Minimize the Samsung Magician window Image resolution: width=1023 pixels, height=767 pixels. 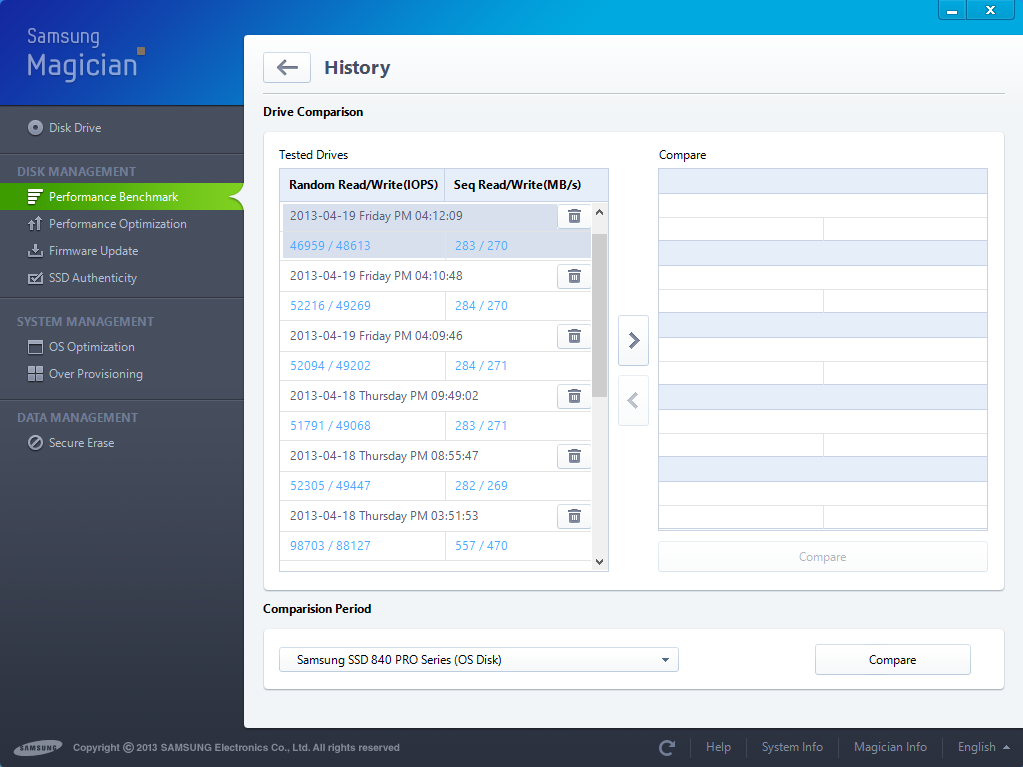pyautogui.click(x=952, y=10)
